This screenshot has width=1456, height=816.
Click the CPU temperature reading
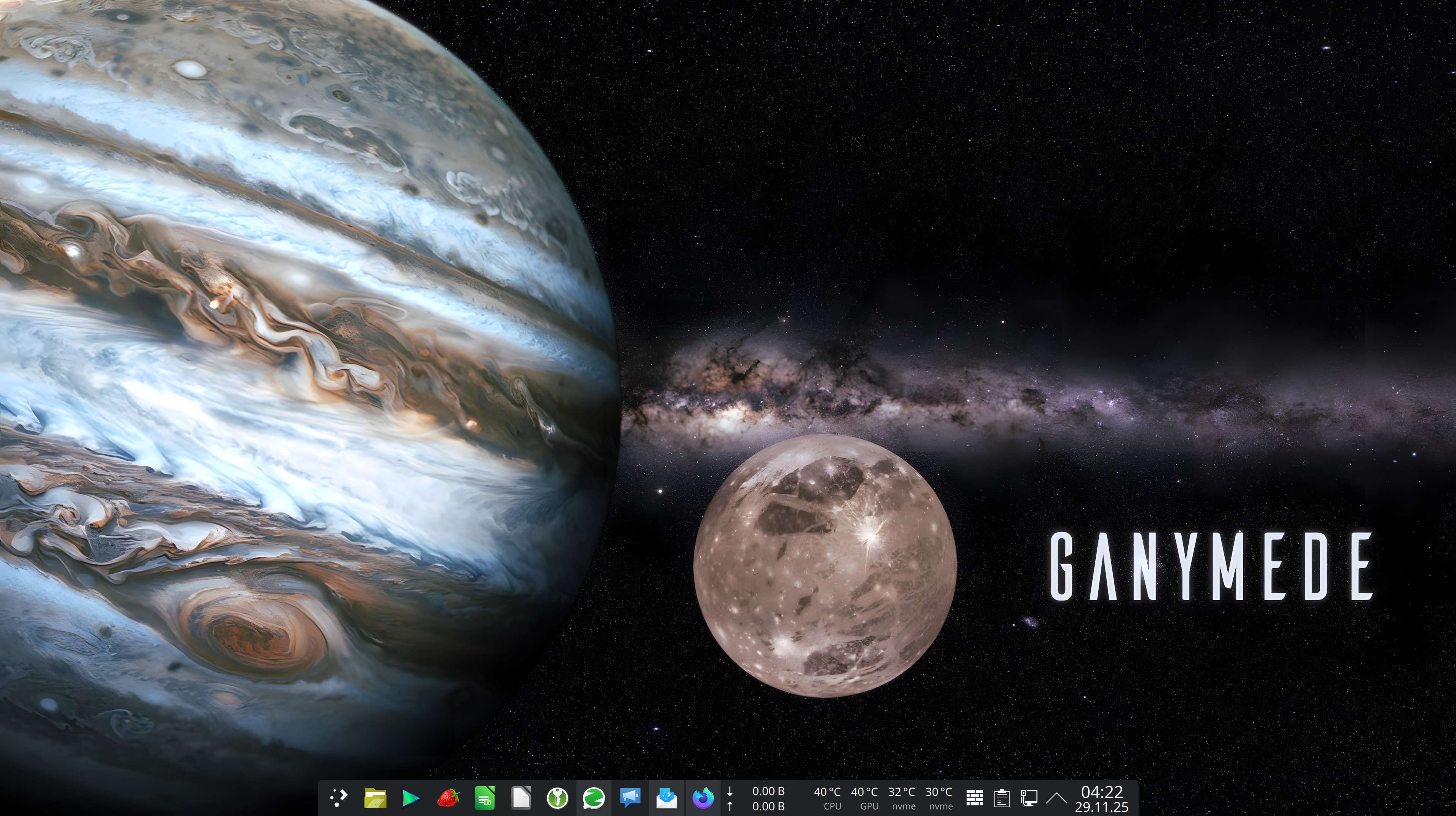tap(828, 799)
